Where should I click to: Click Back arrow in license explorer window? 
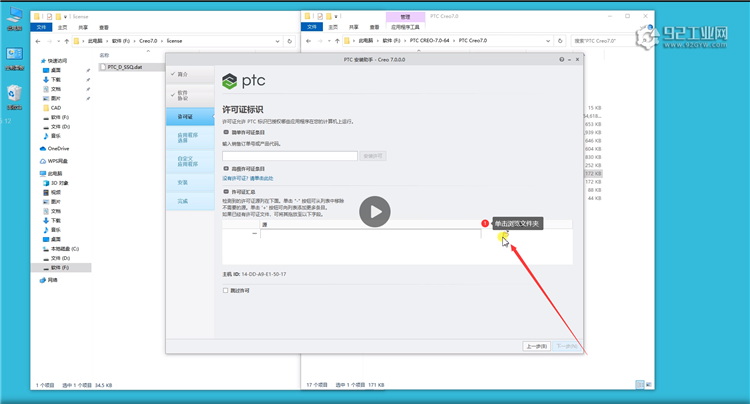pyautogui.click(x=38, y=41)
